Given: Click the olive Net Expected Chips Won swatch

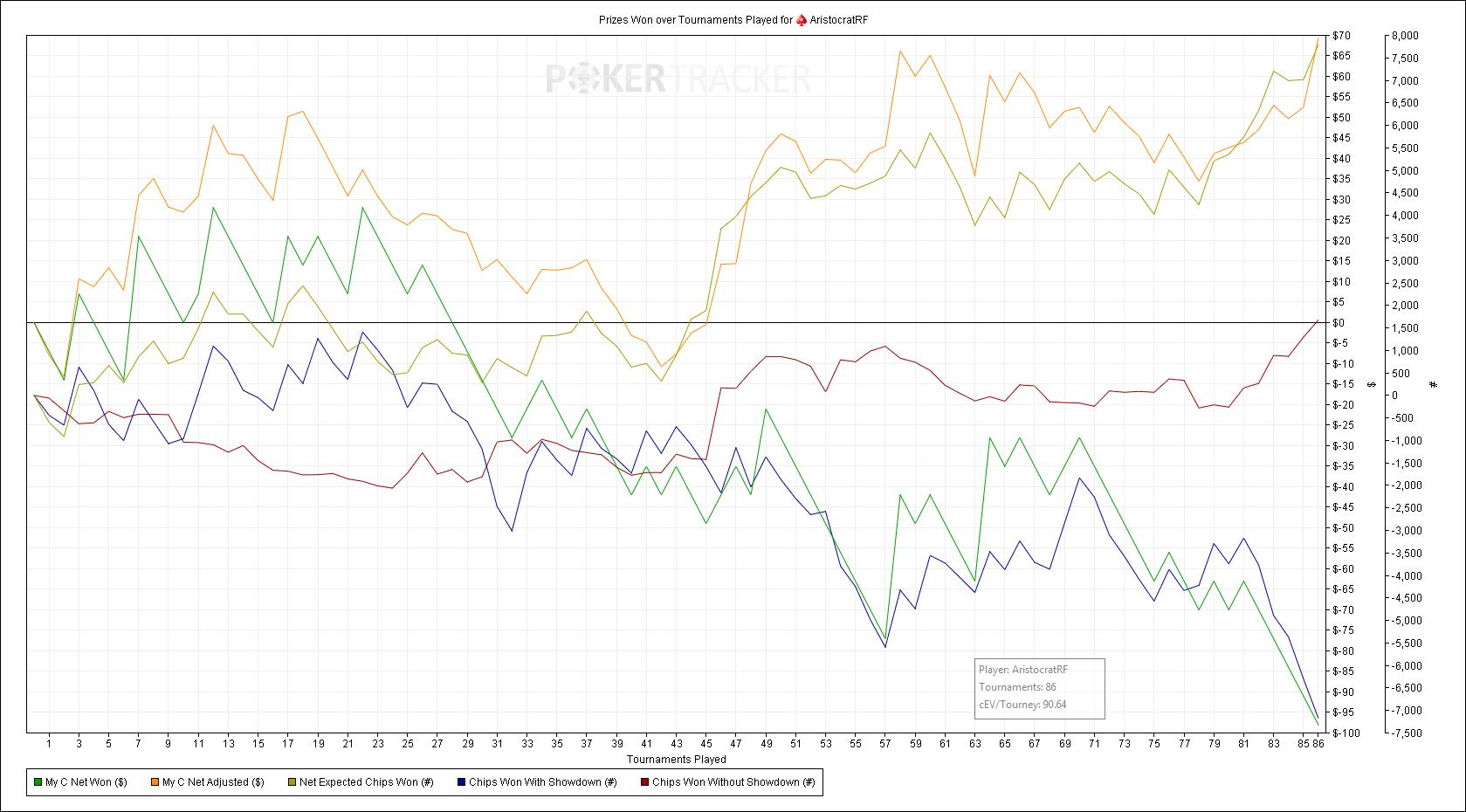Looking at the screenshot, I should pyautogui.click(x=292, y=782).
